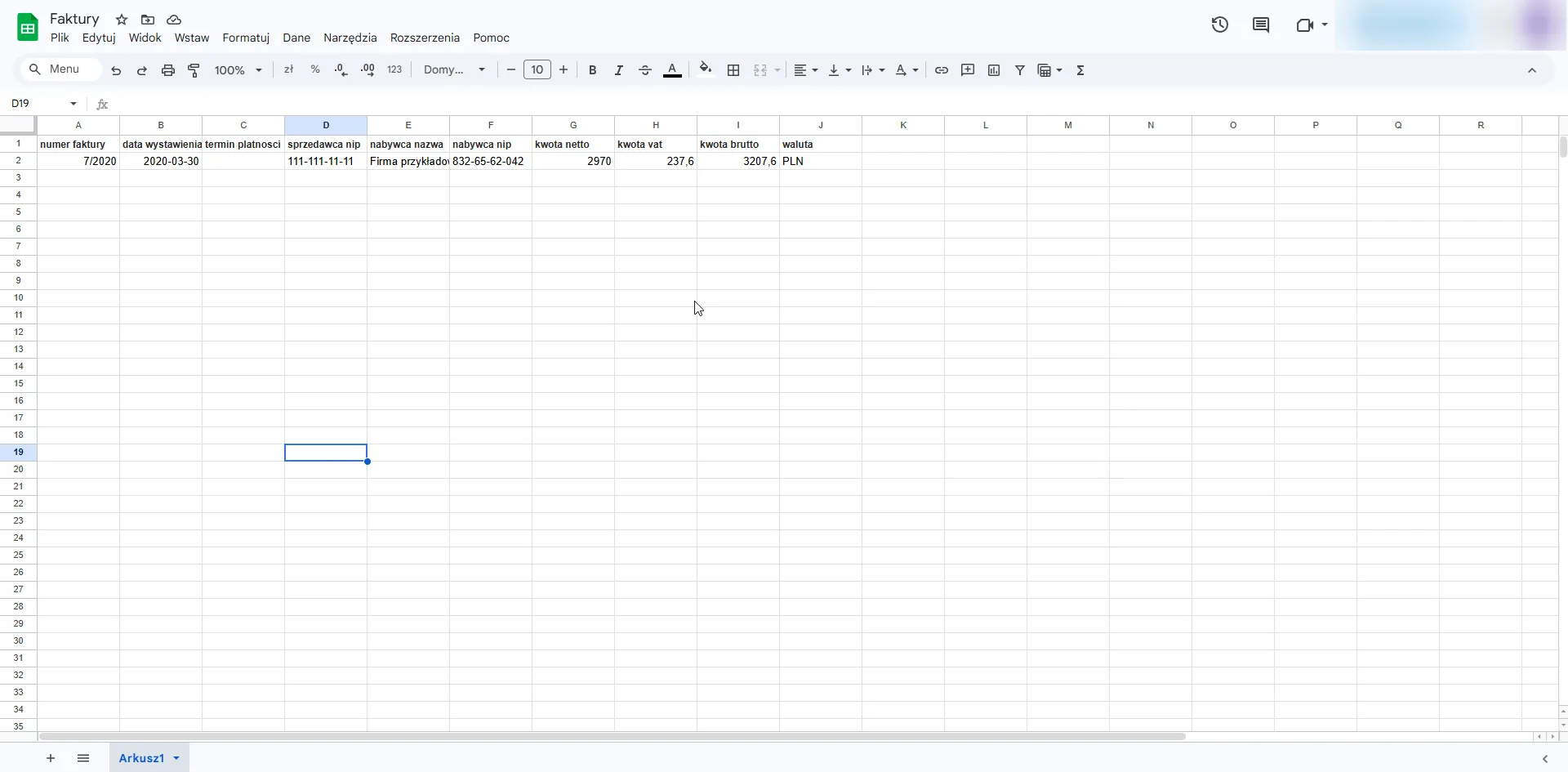The height and width of the screenshot is (772, 1568).
Task: Open horizontal align dropdown
Action: [x=806, y=70]
